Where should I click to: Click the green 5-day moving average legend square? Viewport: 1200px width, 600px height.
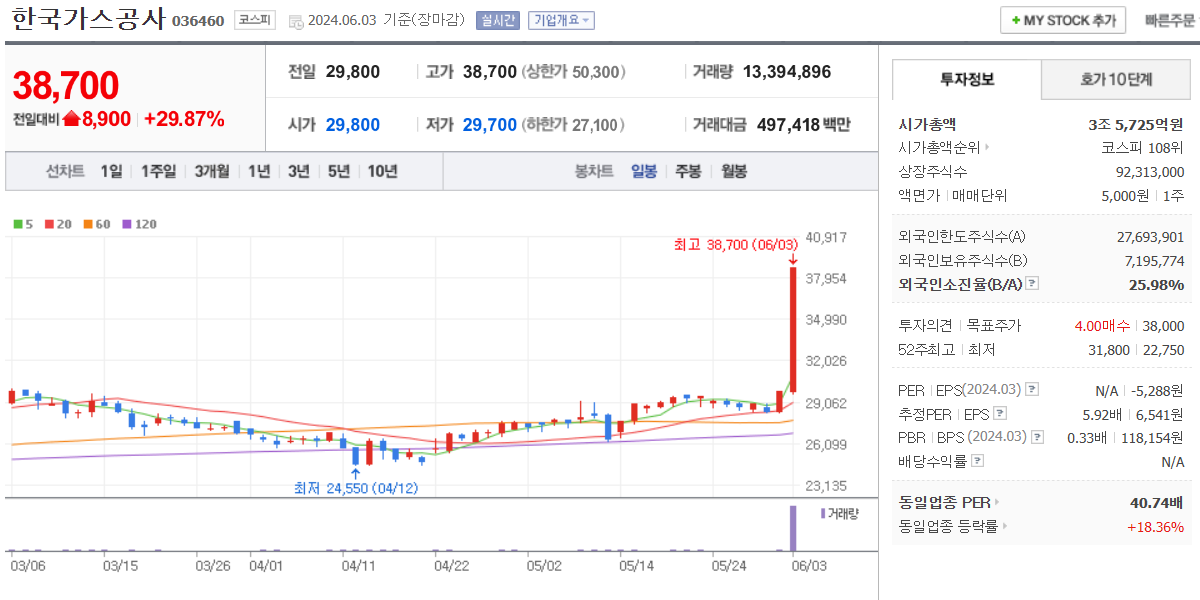(x=18, y=224)
